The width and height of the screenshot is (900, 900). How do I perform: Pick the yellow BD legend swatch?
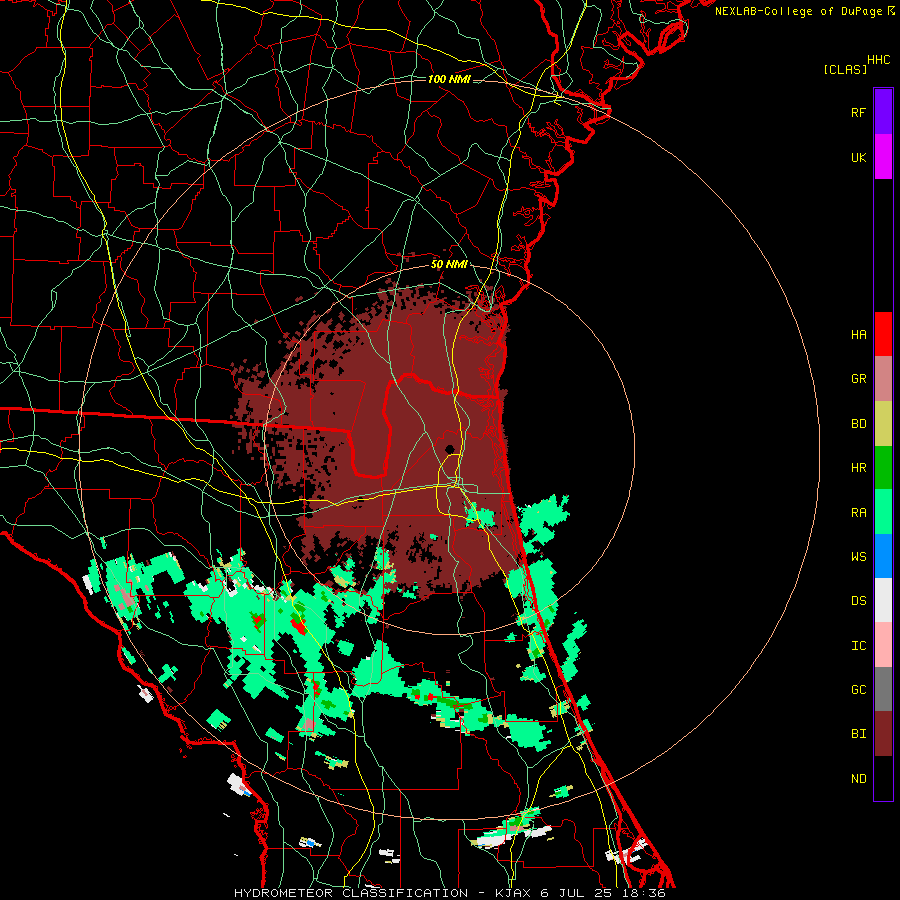tap(883, 424)
